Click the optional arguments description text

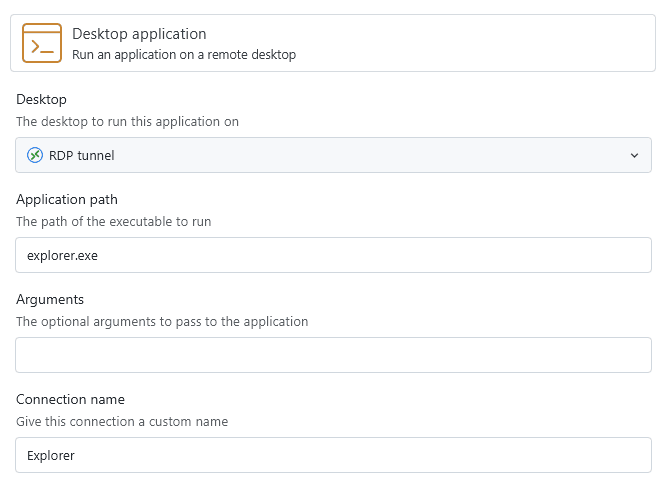162,322
